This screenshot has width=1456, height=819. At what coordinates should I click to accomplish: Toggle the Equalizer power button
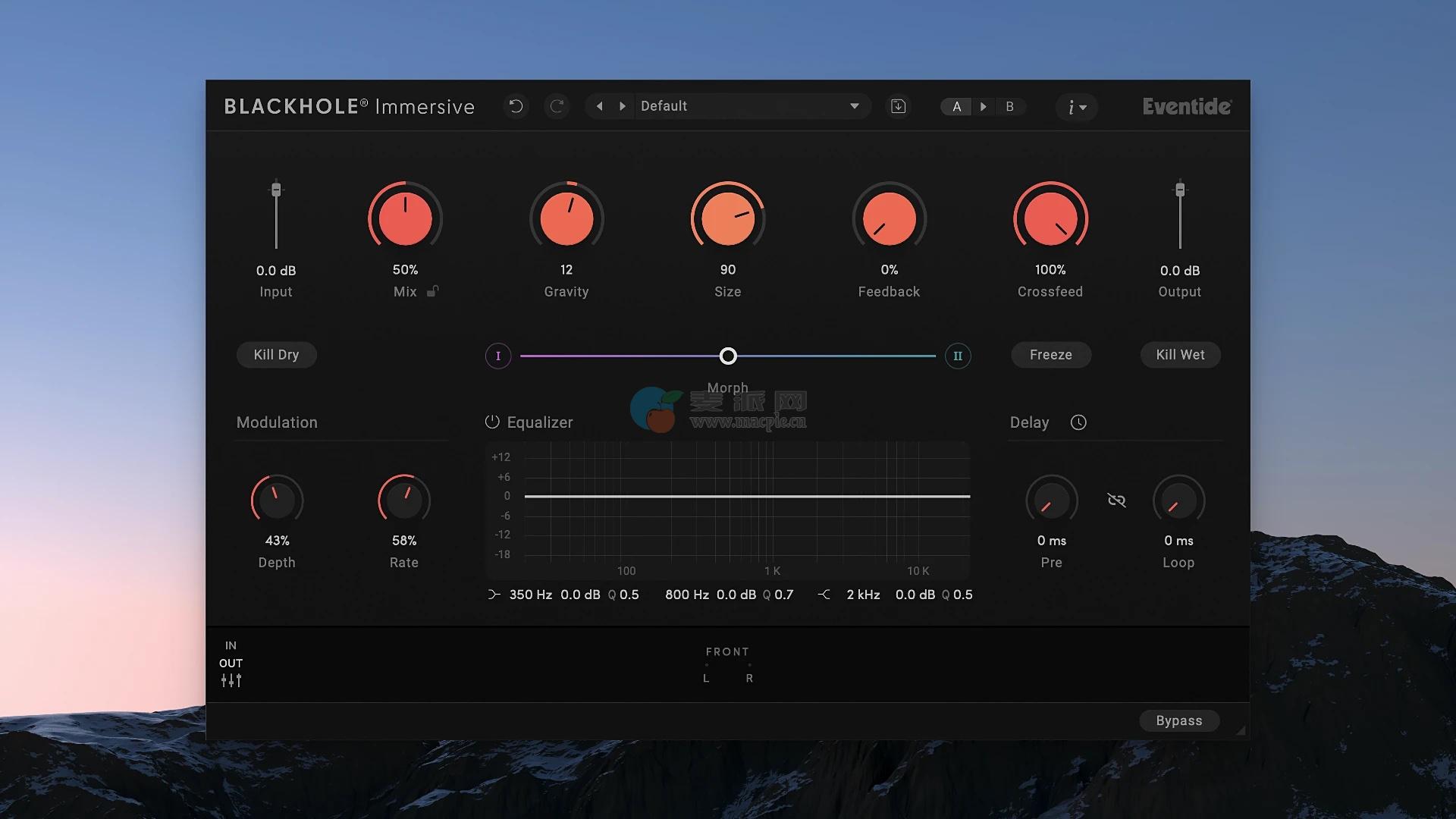pos(492,422)
